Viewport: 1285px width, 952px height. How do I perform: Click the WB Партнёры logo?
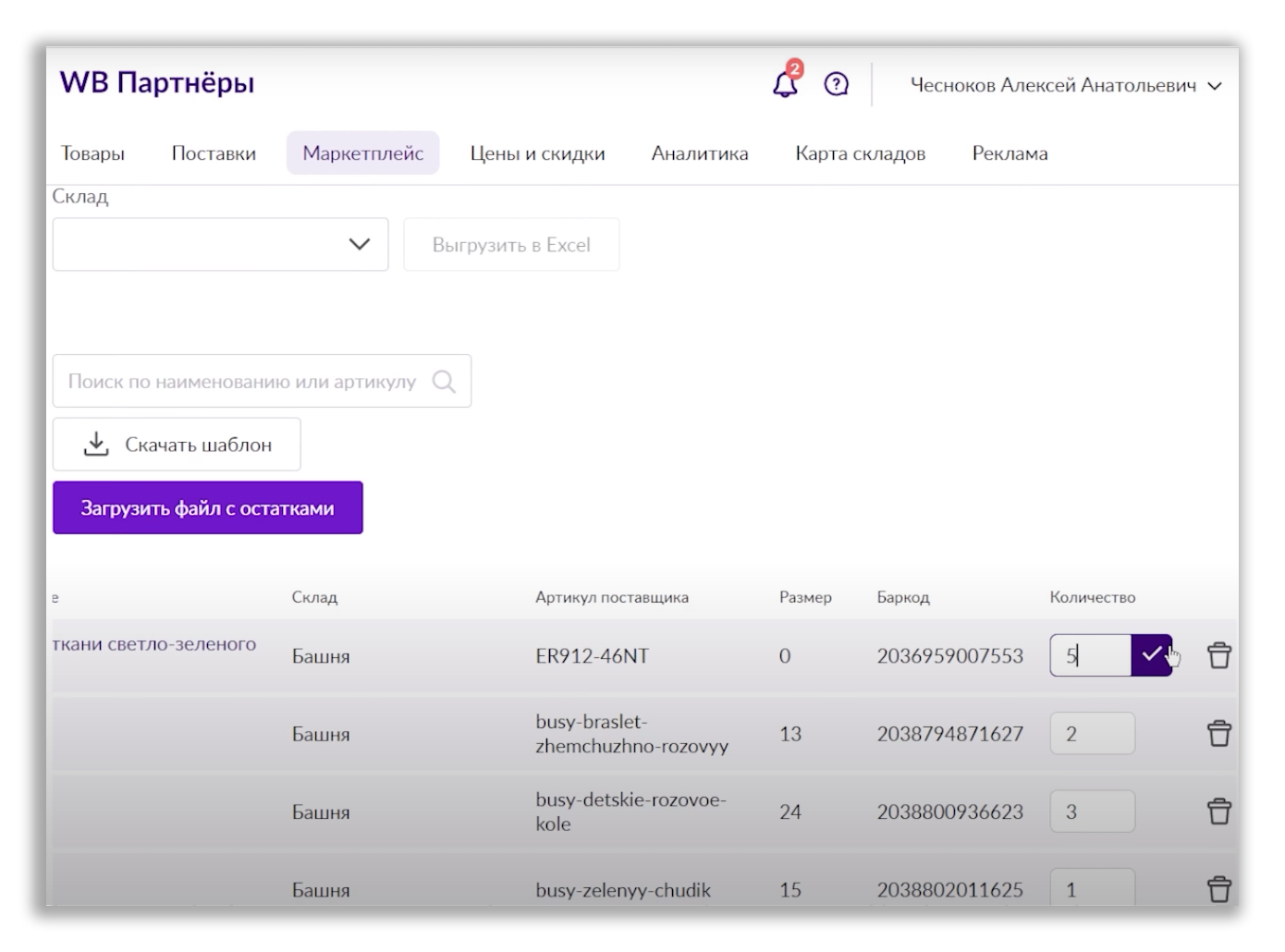tap(157, 82)
